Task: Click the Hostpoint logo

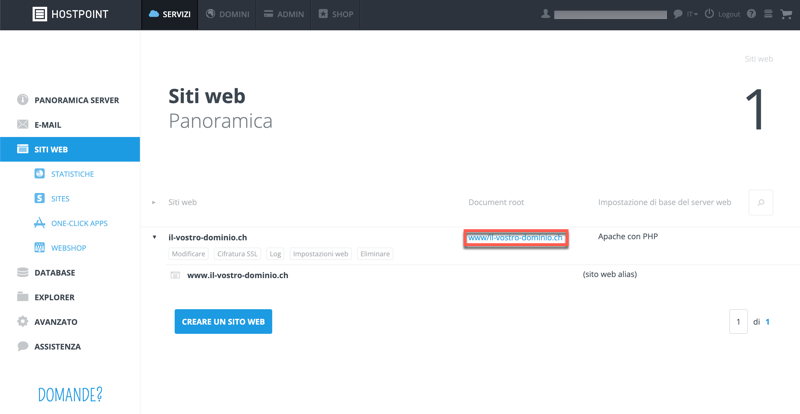Action: tap(70, 14)
